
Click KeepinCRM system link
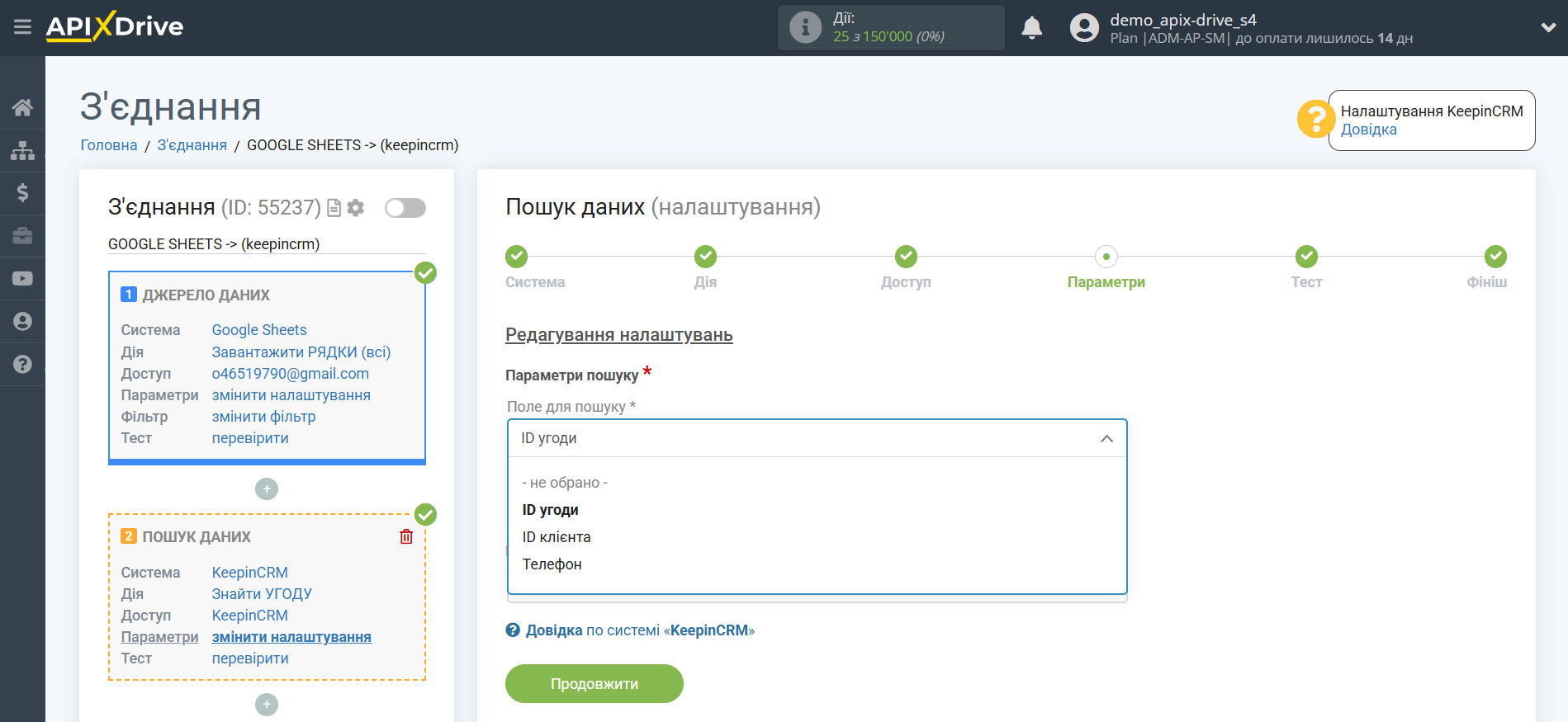point(250,573)
